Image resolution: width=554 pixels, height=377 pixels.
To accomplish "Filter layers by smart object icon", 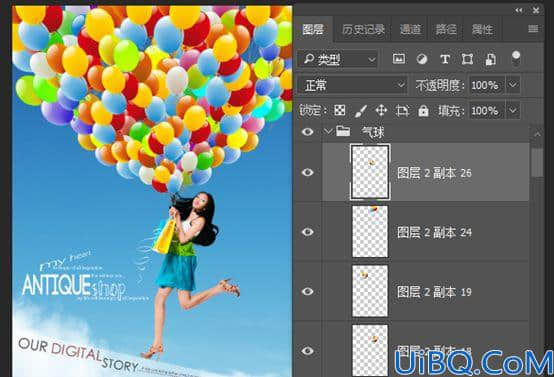I will pos(490,59).
